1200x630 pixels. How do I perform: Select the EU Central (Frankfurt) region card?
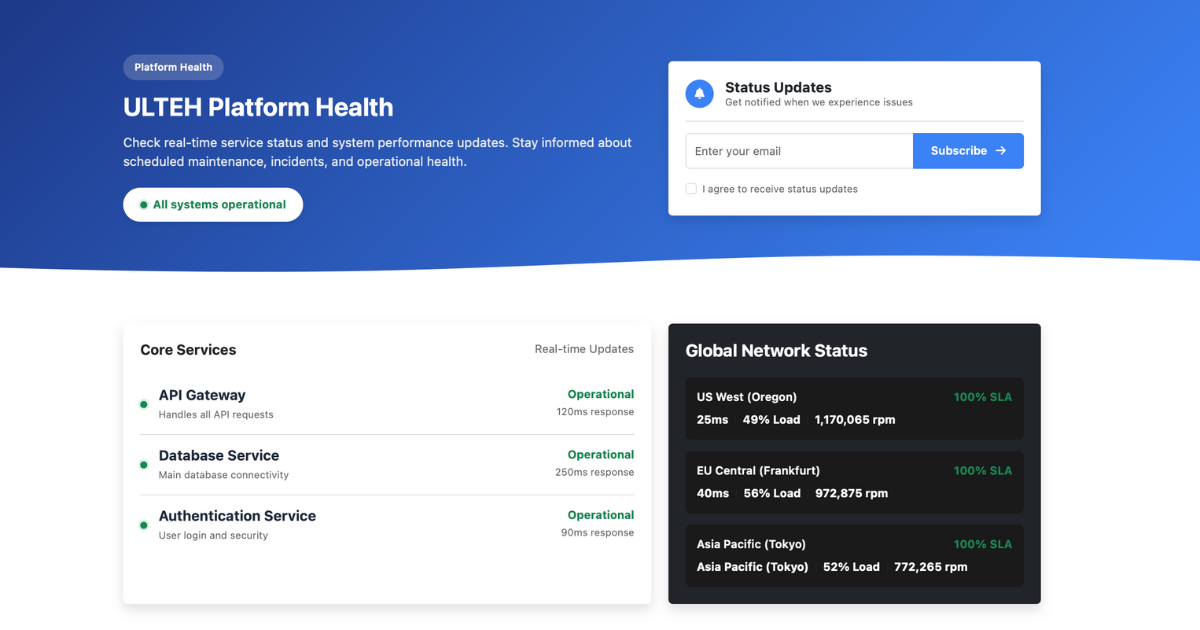(854, 482)
